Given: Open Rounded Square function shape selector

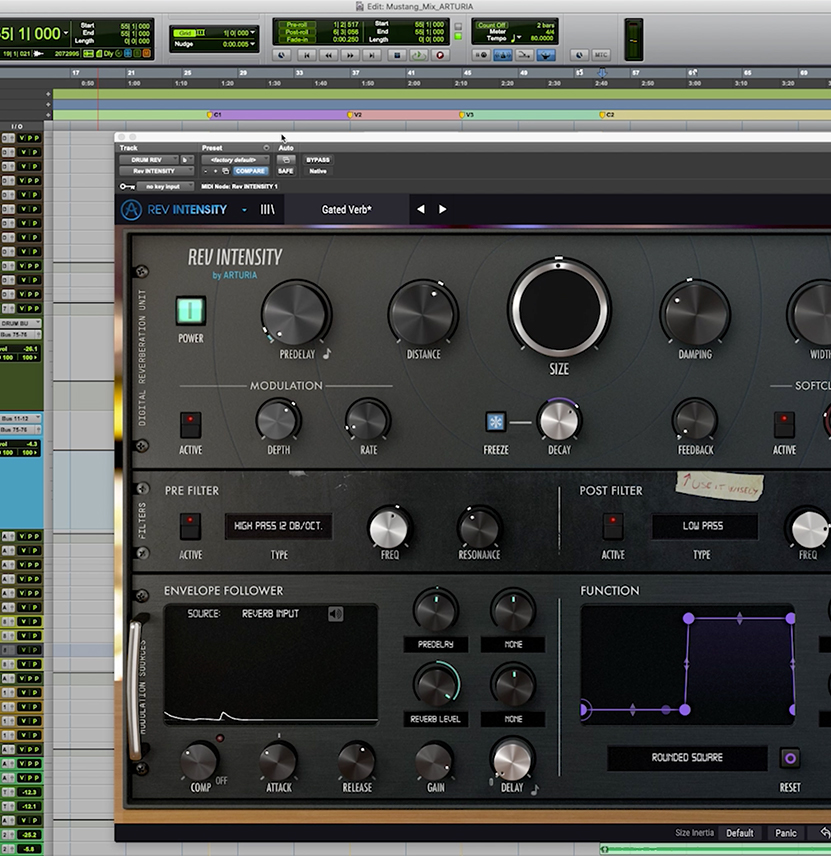Looking at the screenshot, I should 687,758.
